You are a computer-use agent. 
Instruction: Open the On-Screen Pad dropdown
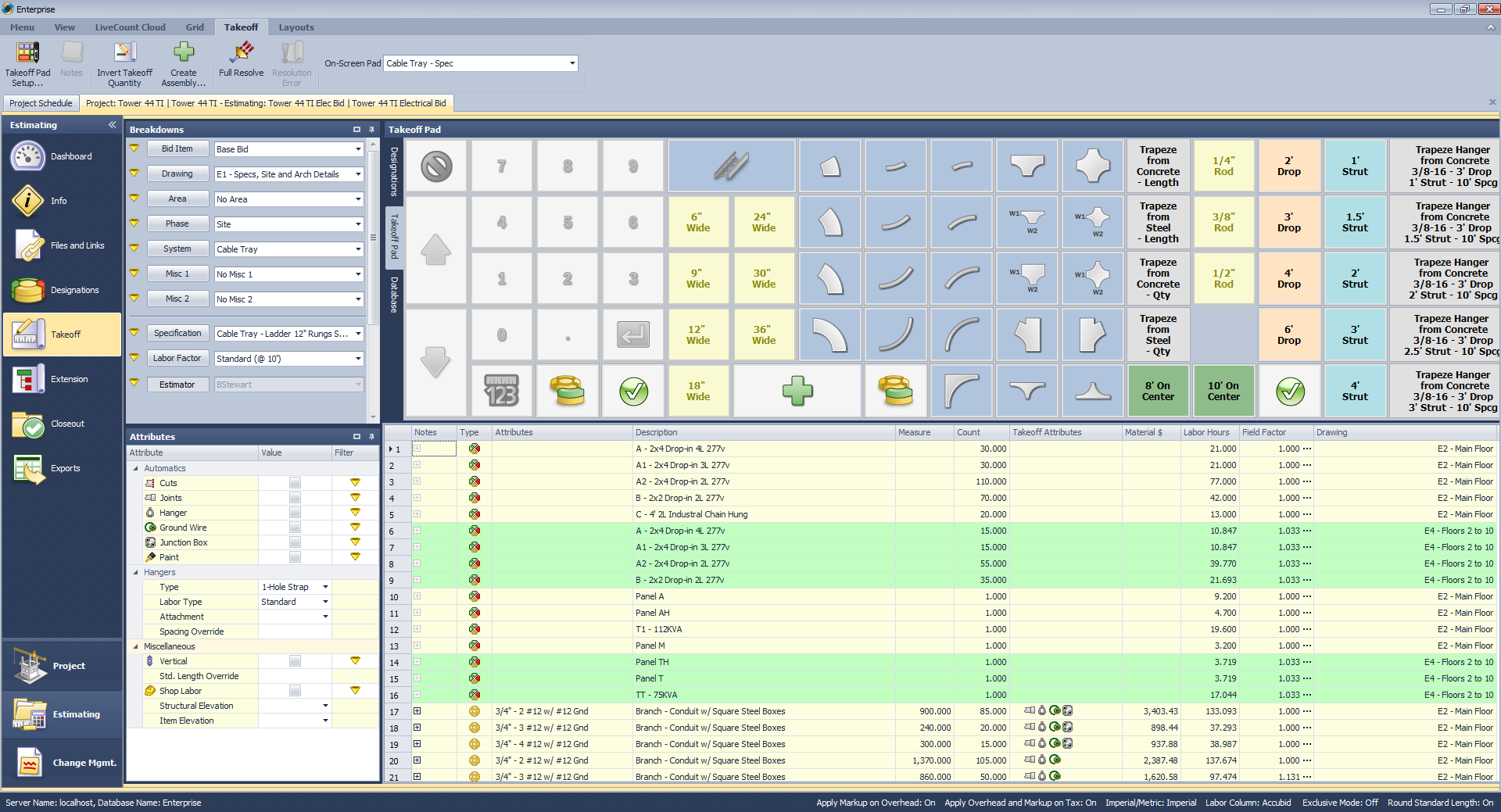tap(572, 63)
